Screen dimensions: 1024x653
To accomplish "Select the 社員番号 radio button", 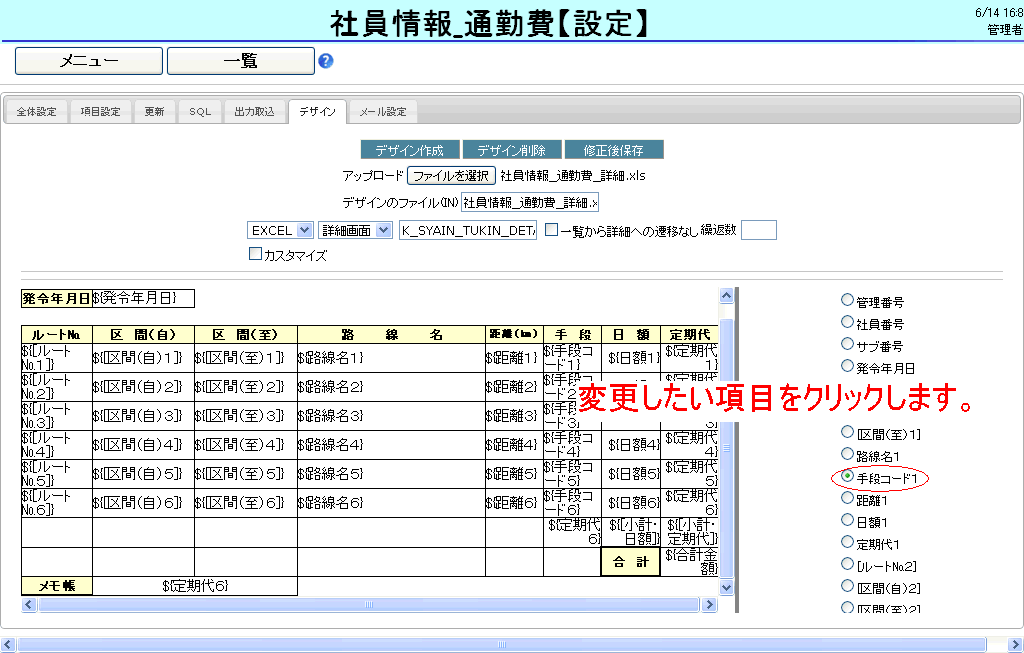I will pos(848,323).
